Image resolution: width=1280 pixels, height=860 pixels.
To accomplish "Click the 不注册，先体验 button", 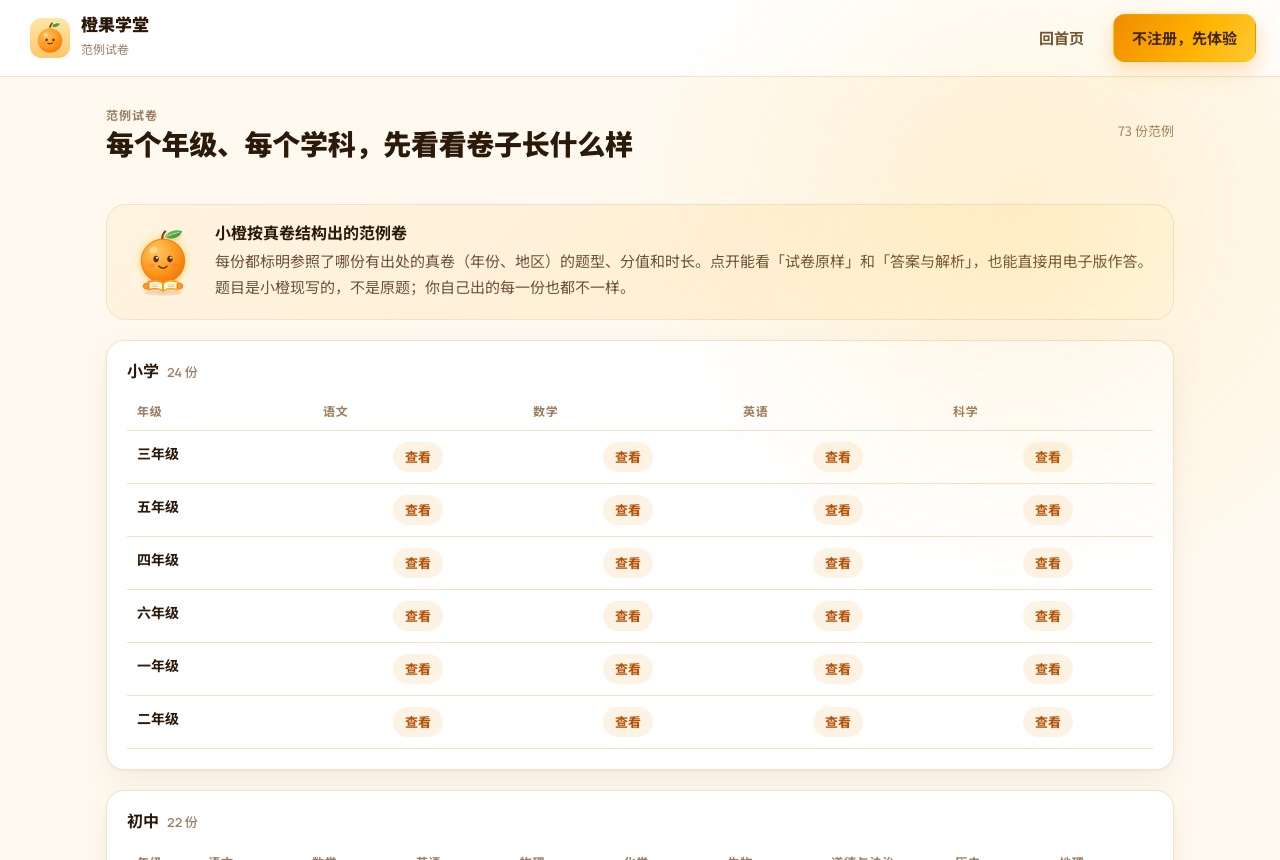I will pyautogui.click(x=1184, y=38).
